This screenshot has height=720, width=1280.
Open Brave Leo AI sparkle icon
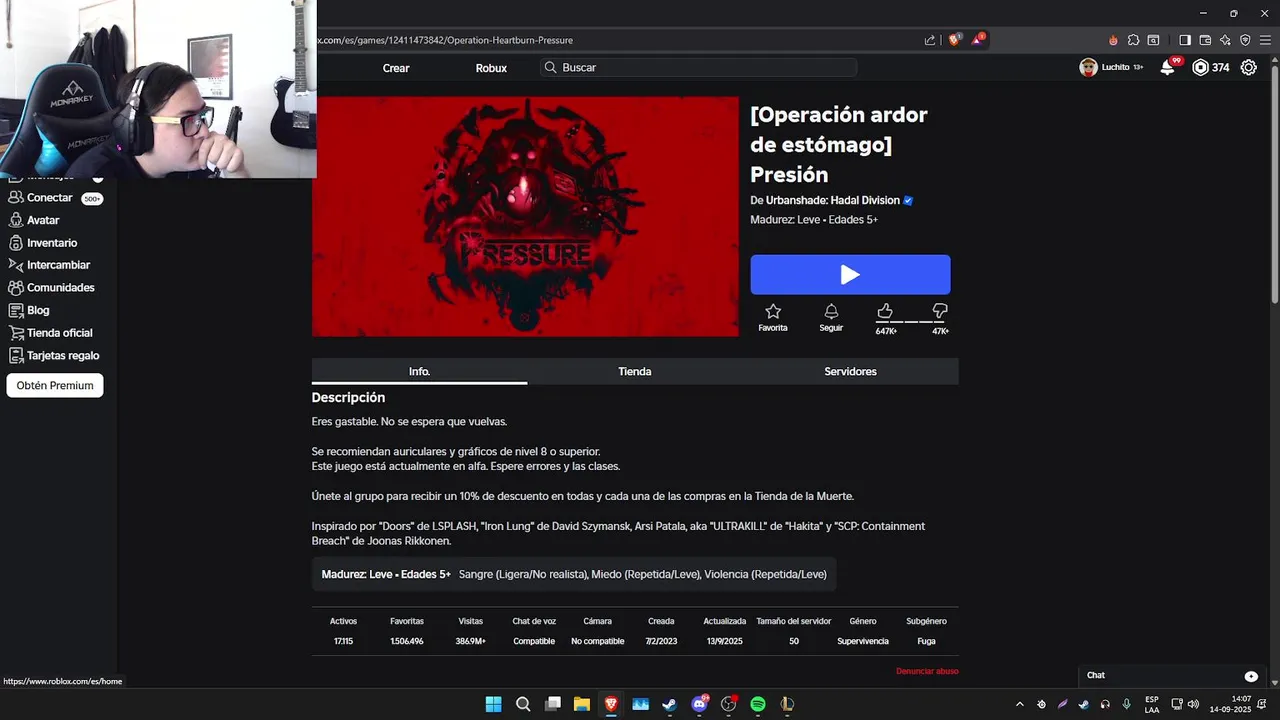[1225, 40]
